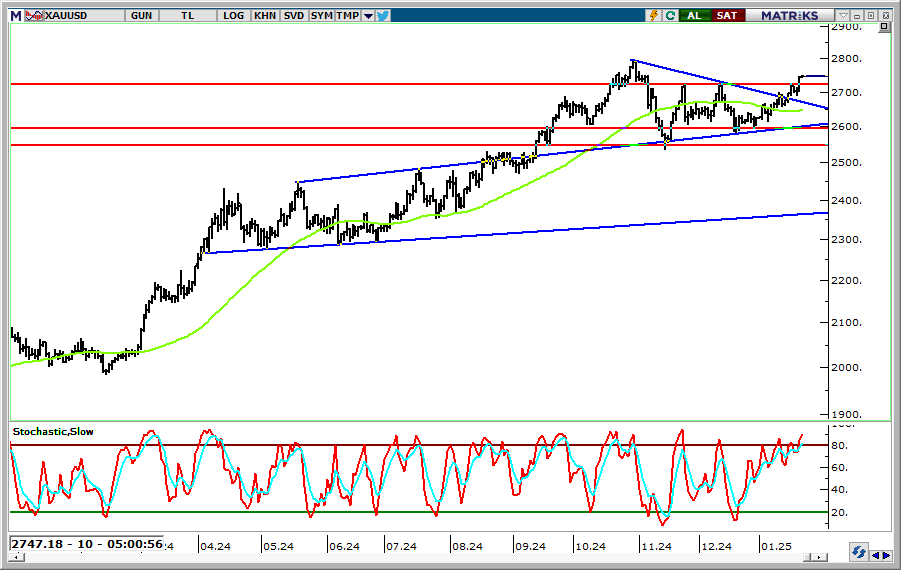Toggle the SVD chart option
This screenshot has width=901, height=570.
(293, 15)
